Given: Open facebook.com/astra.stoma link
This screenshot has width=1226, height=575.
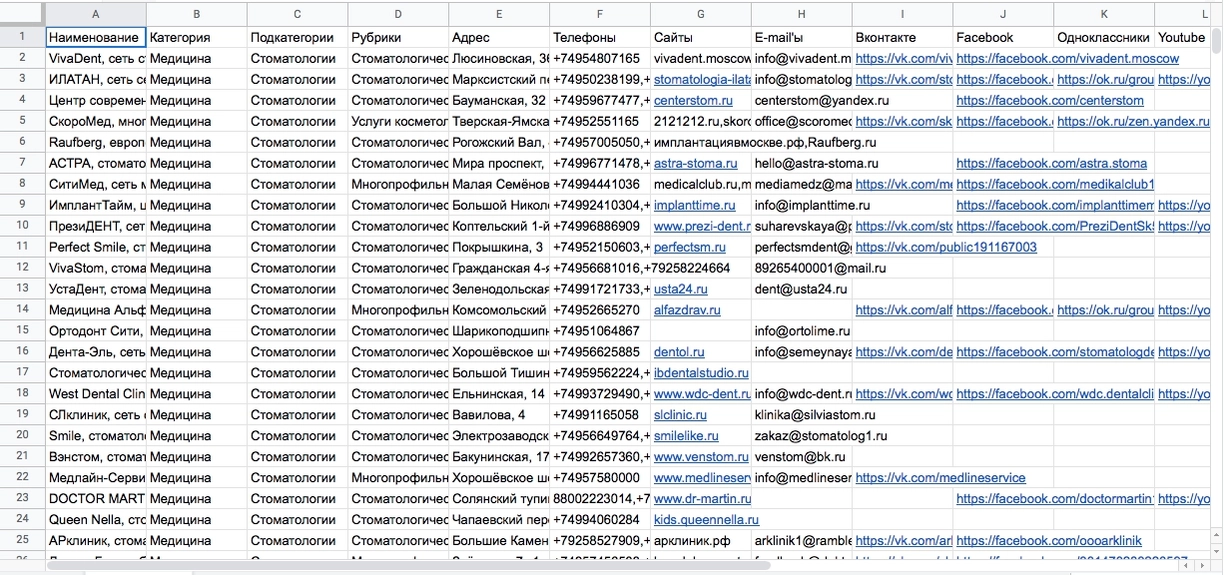Looking at the screenshot, I should pyautogui.click(x=1052, y=163).
